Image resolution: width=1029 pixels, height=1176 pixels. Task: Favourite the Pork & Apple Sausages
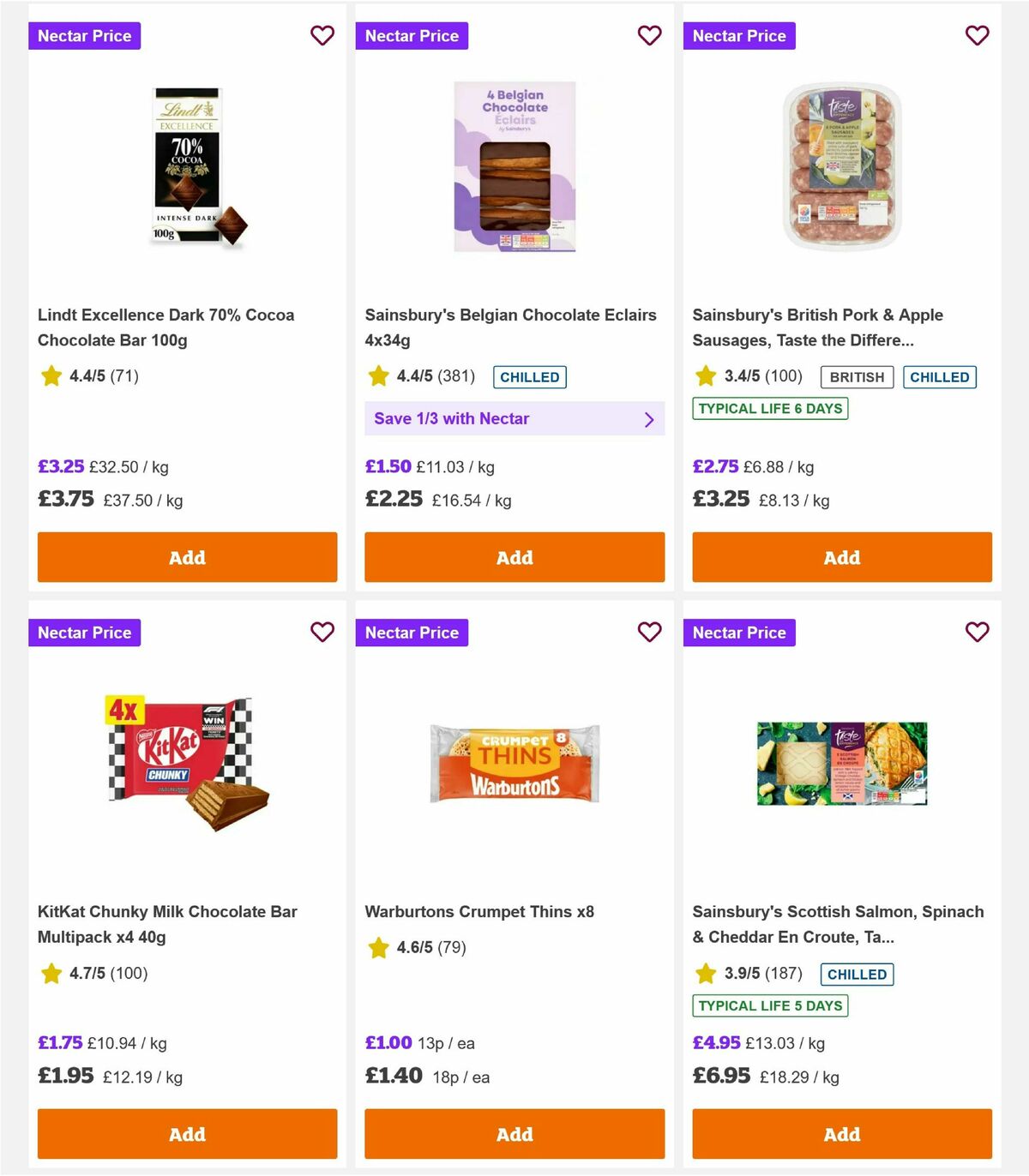click(977, 36)
